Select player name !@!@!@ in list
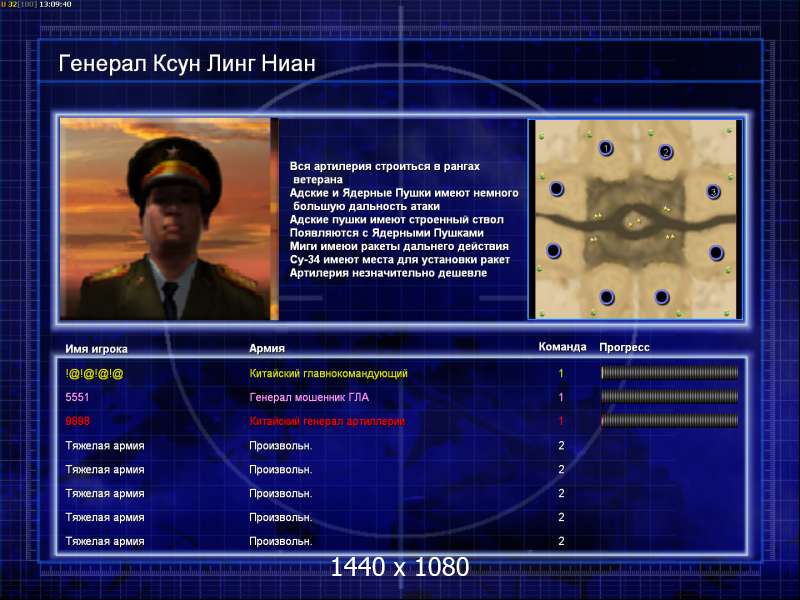 pos(94,373)
